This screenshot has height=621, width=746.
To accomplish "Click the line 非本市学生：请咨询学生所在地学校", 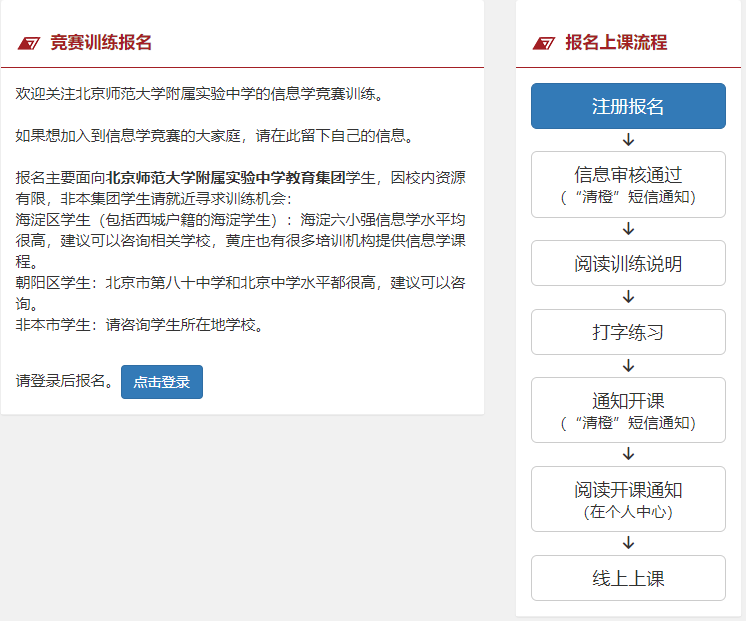I will [139, 325].
